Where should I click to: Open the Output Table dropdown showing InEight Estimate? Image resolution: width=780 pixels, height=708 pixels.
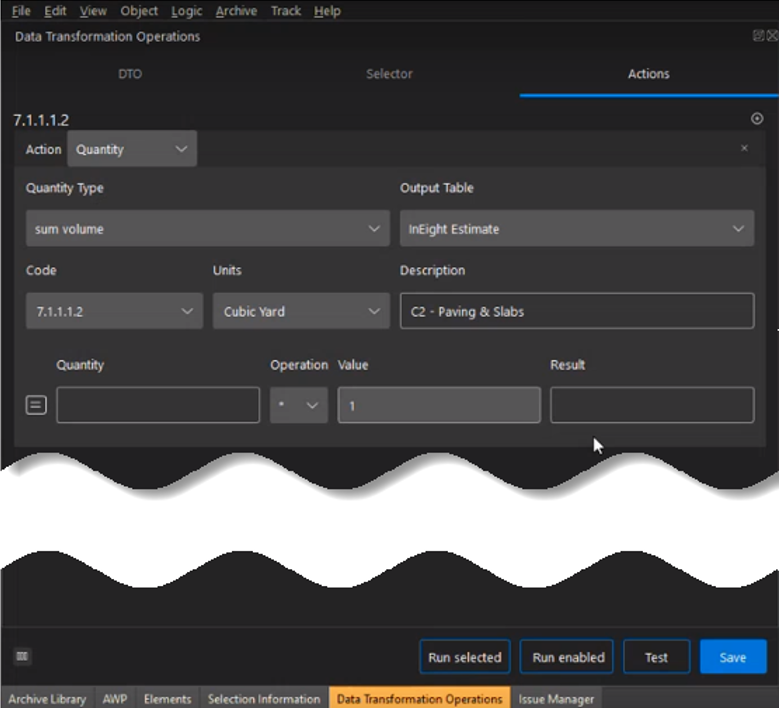point(577,228)
